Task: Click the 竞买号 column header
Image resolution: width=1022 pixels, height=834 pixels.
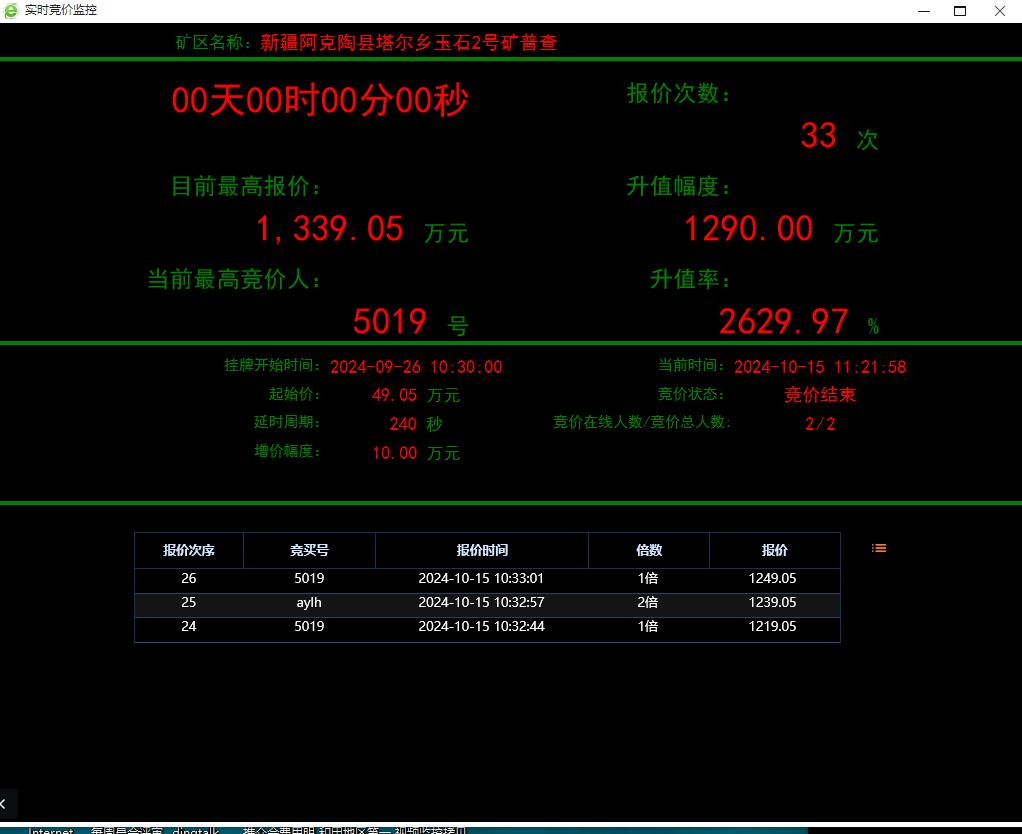Action: pos(309,550)
